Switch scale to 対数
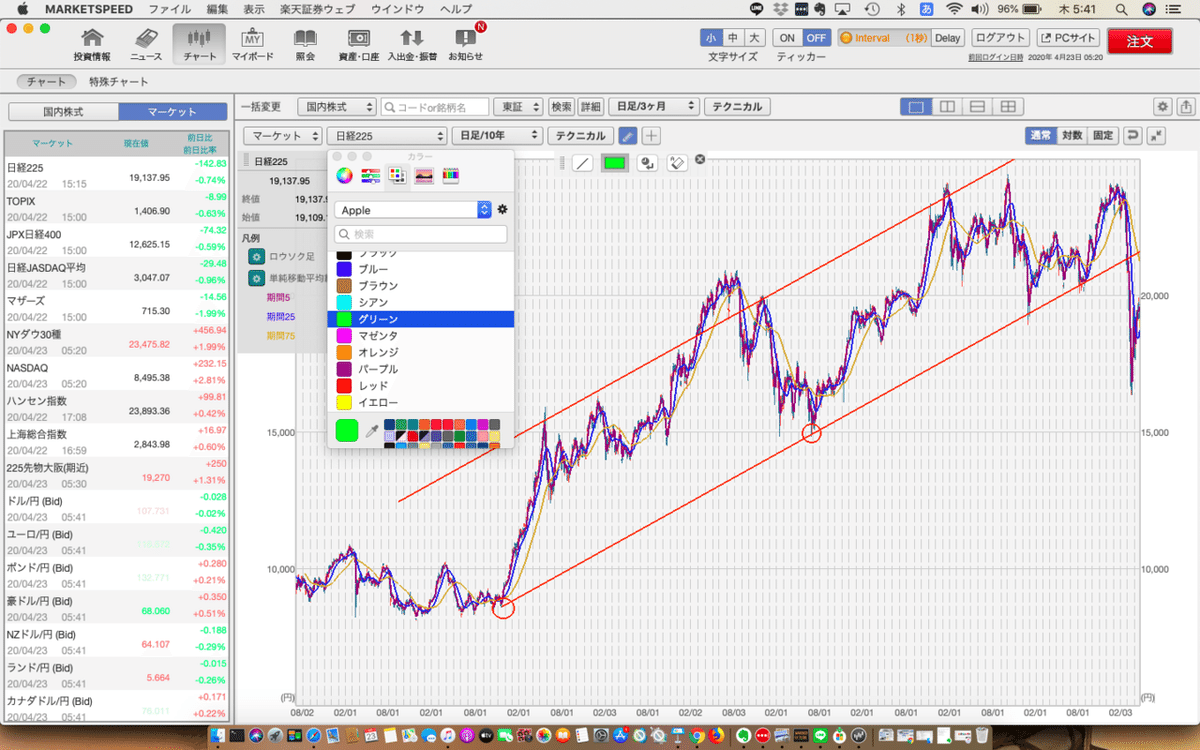The height and width of the screenshot is (750, 1200). [1072, 136]
